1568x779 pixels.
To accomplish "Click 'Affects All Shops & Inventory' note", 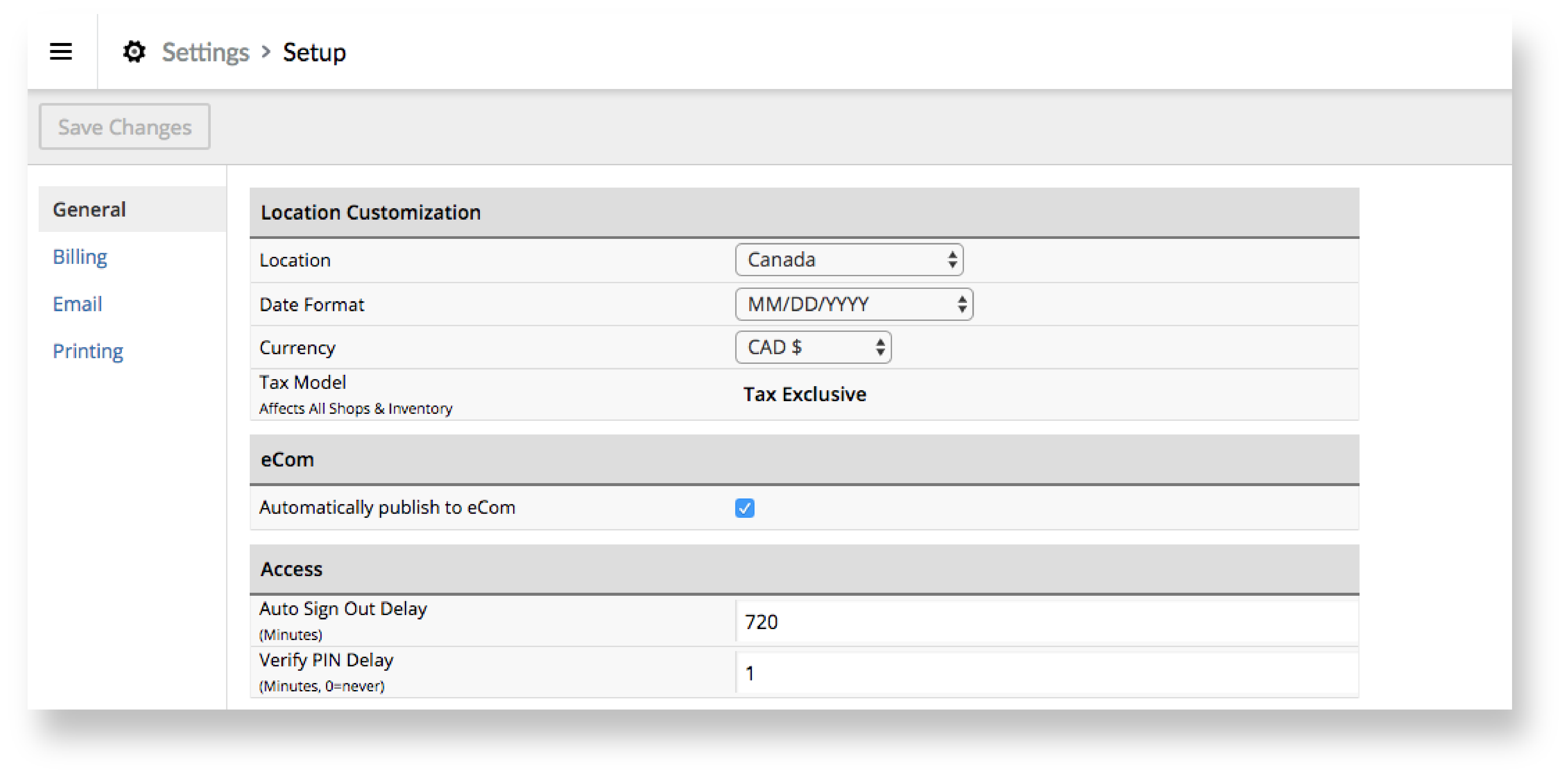I will pyautogui.click(x=356, y=408).
